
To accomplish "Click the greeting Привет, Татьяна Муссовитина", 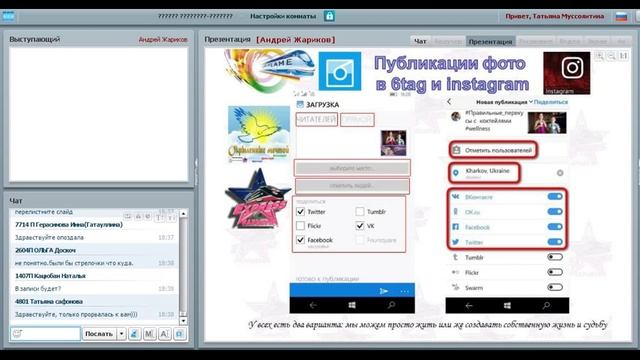I will pos(555,16).
